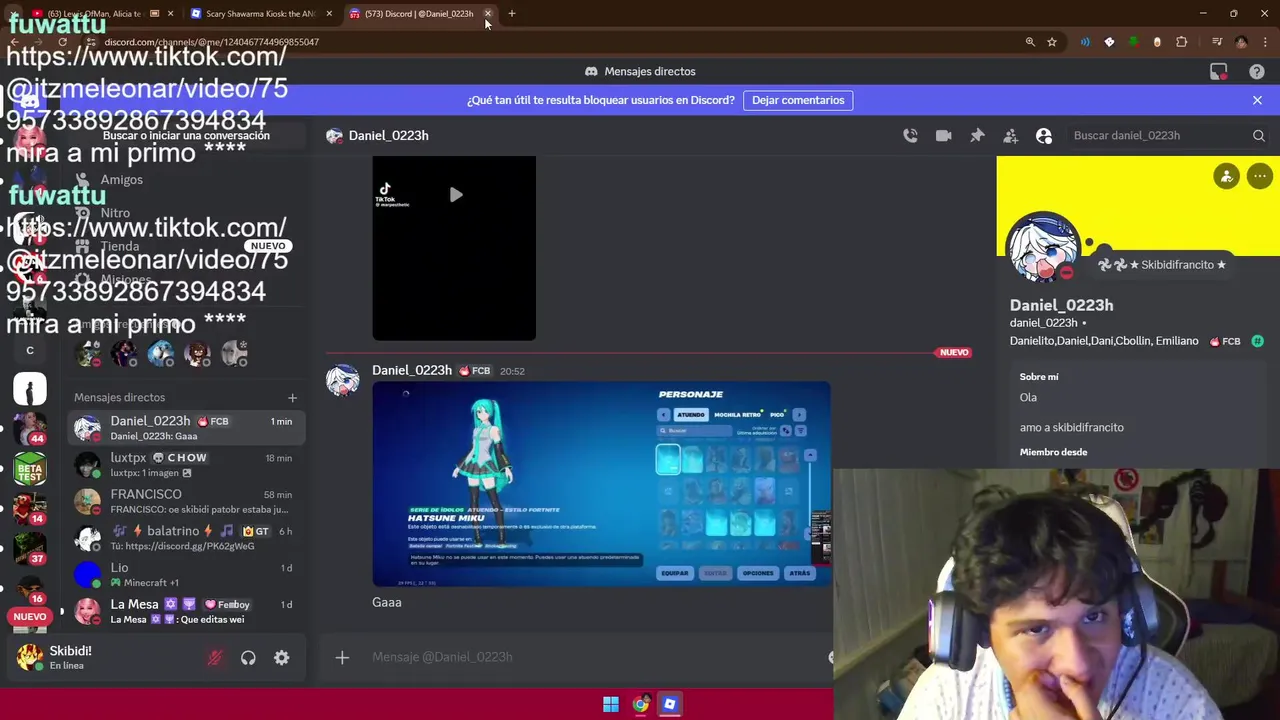Toggle the user profile panel icon
Image resolution: width=1280 pixels, height=720 pixels.
[1044, 136]
